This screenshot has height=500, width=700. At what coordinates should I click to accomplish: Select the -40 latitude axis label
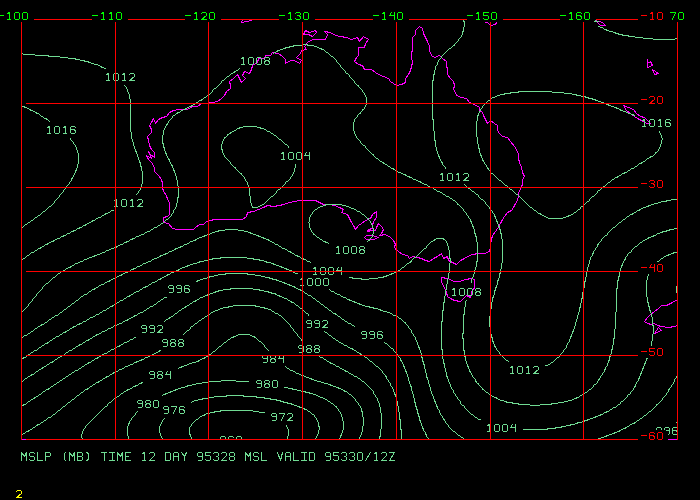click(655, 268)
